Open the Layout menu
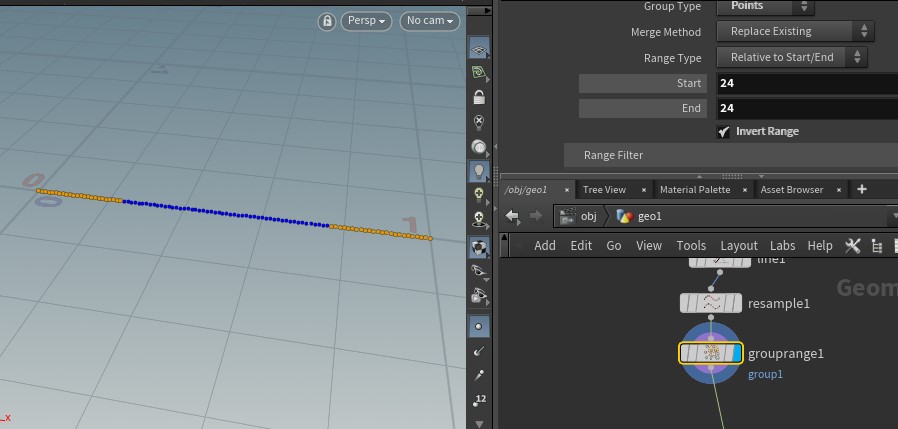Image resolution: width=898 pixels, height=429 pixels. (739, 246)
